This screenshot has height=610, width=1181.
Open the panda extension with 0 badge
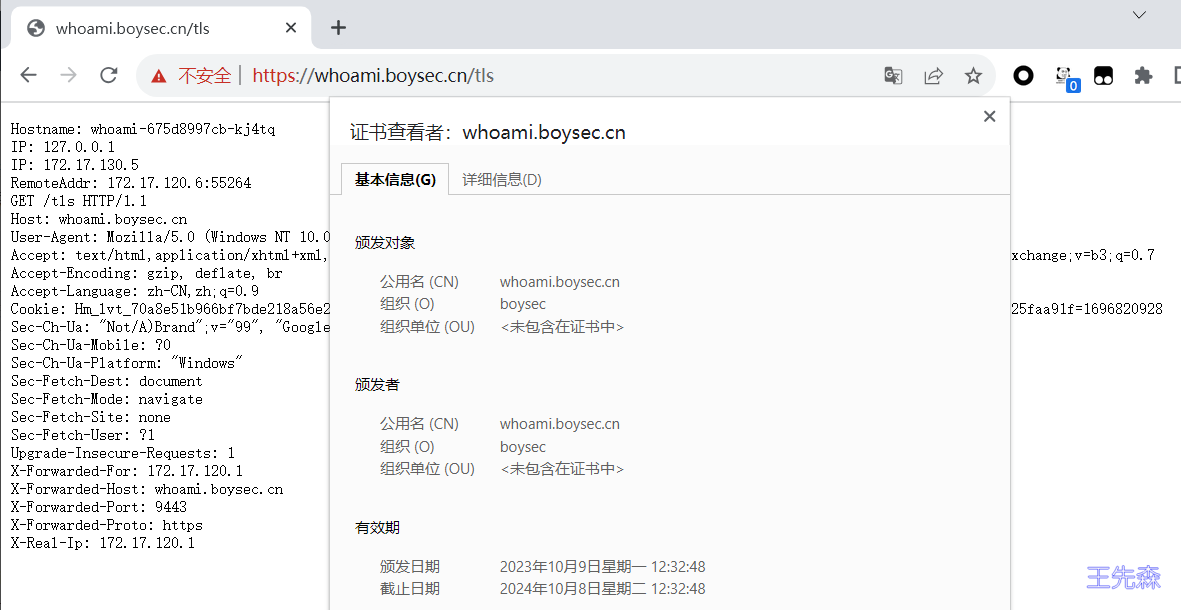pyautogui.click(x=1064, y=76)
